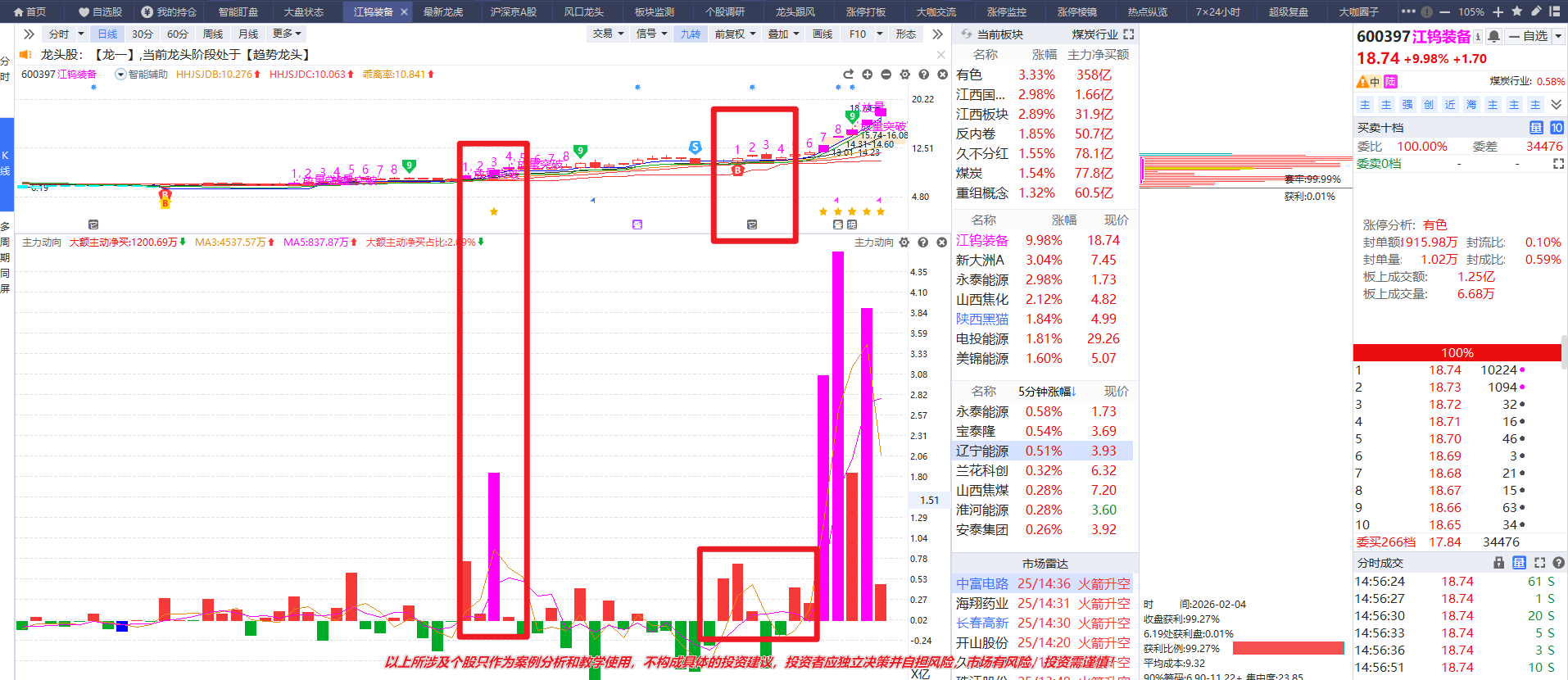Screen dimensions: 1568x680
Task: Go to the 最新龙虎 tab
Action: 443,11
